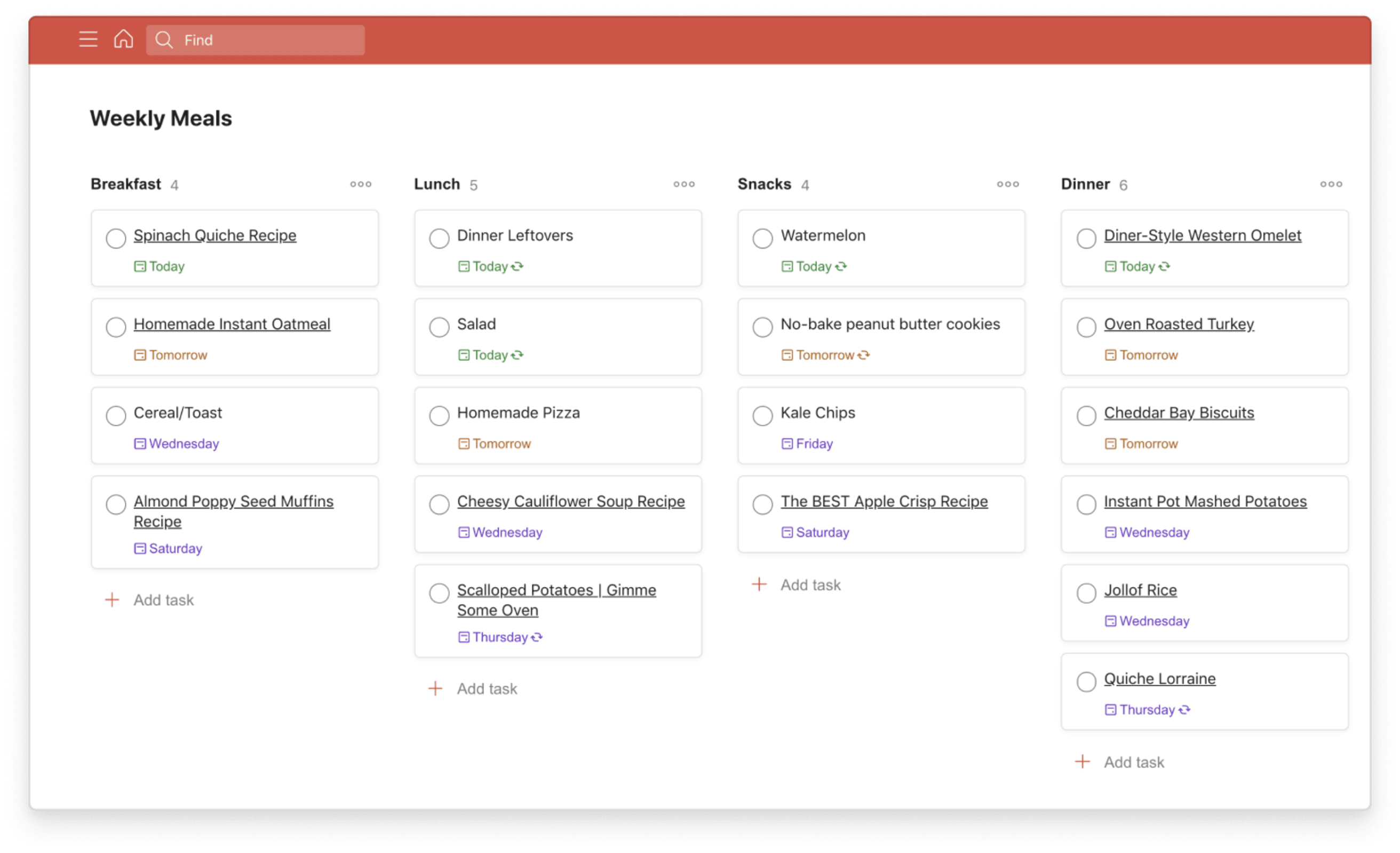Open Diner-Style Western Omelet link
The width and height of the screenshot is (1400, 853).
(1203, 235)
